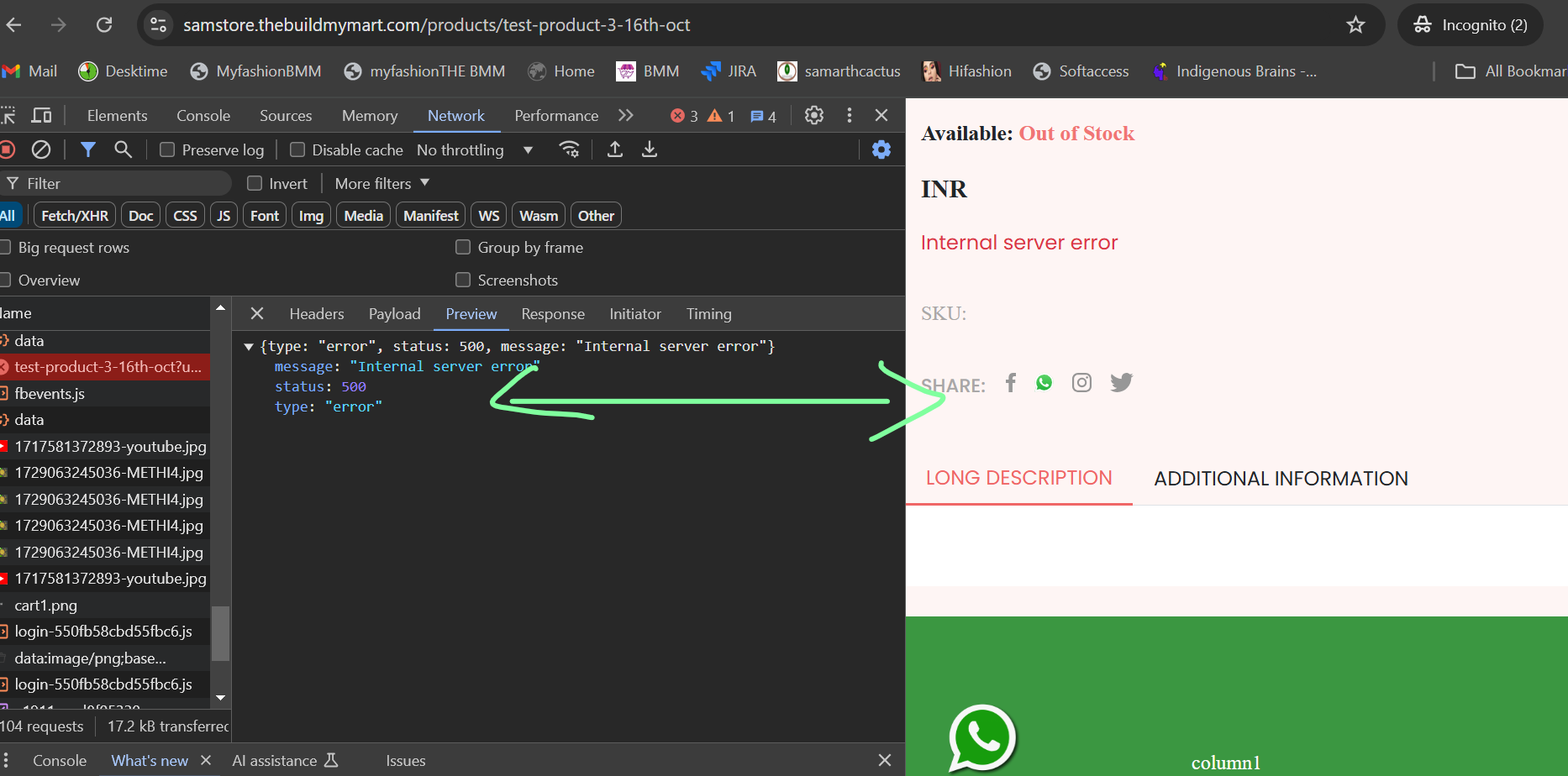Close the What's new drawer tab

205,760
